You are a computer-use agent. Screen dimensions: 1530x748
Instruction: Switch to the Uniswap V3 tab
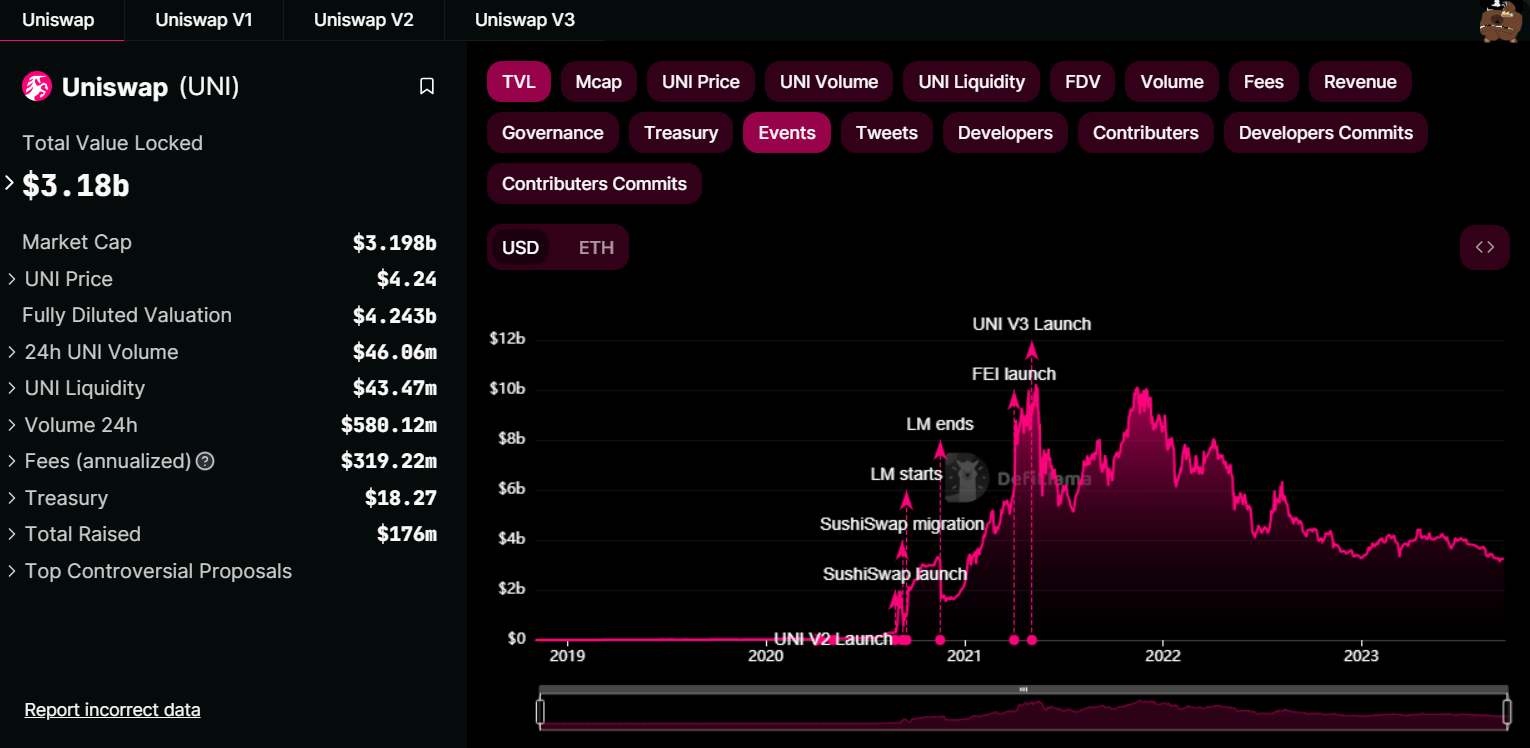click(524, 20)
